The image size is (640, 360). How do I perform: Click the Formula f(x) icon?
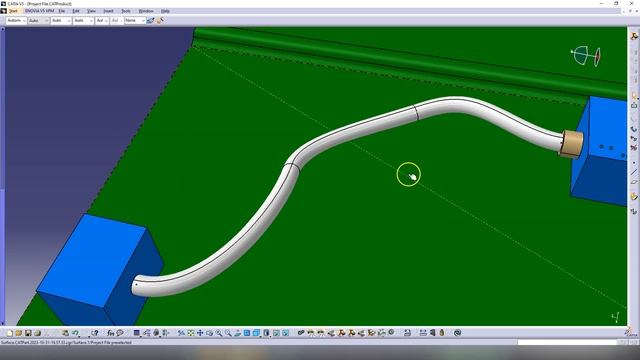111,333
